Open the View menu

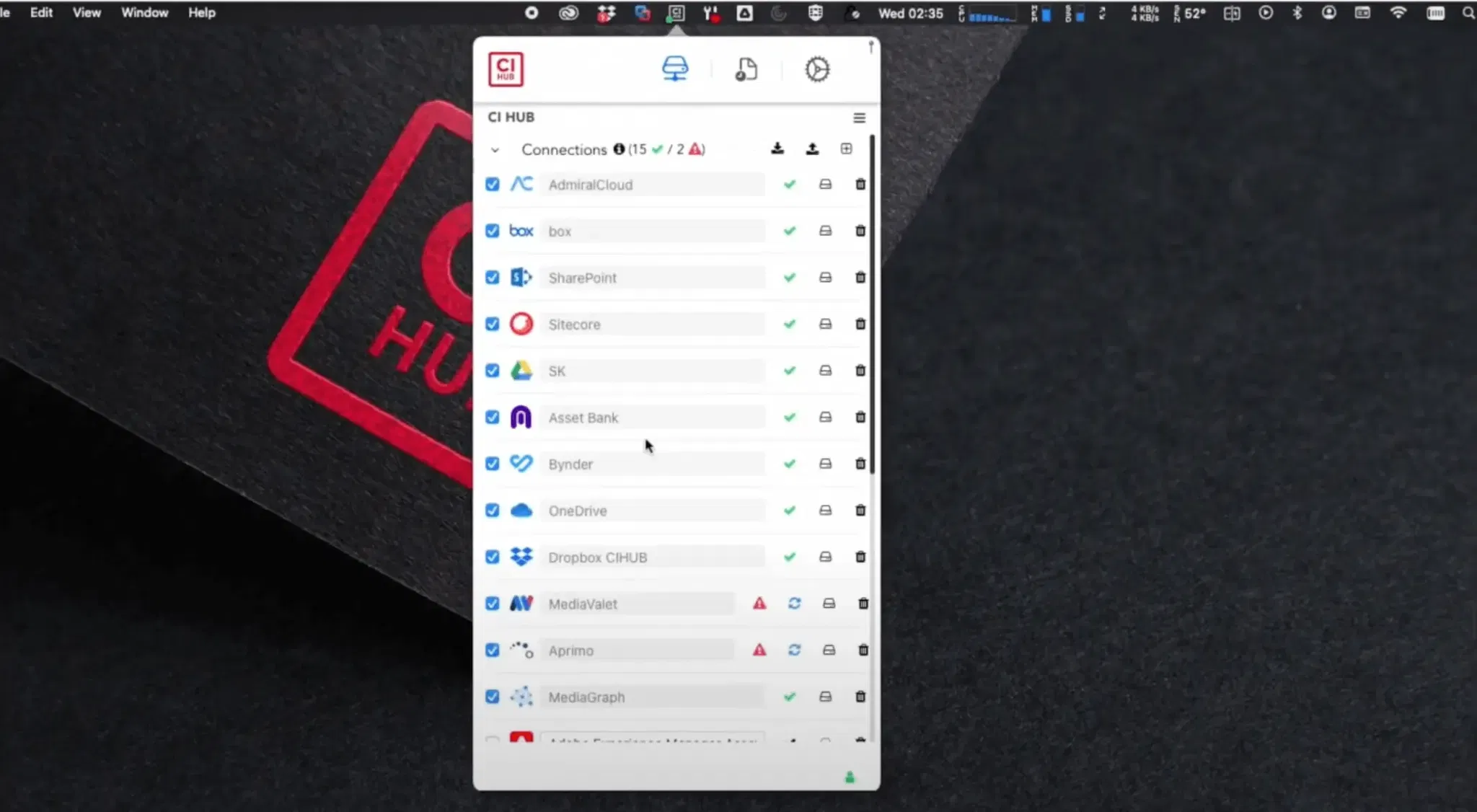click(87, 13)
